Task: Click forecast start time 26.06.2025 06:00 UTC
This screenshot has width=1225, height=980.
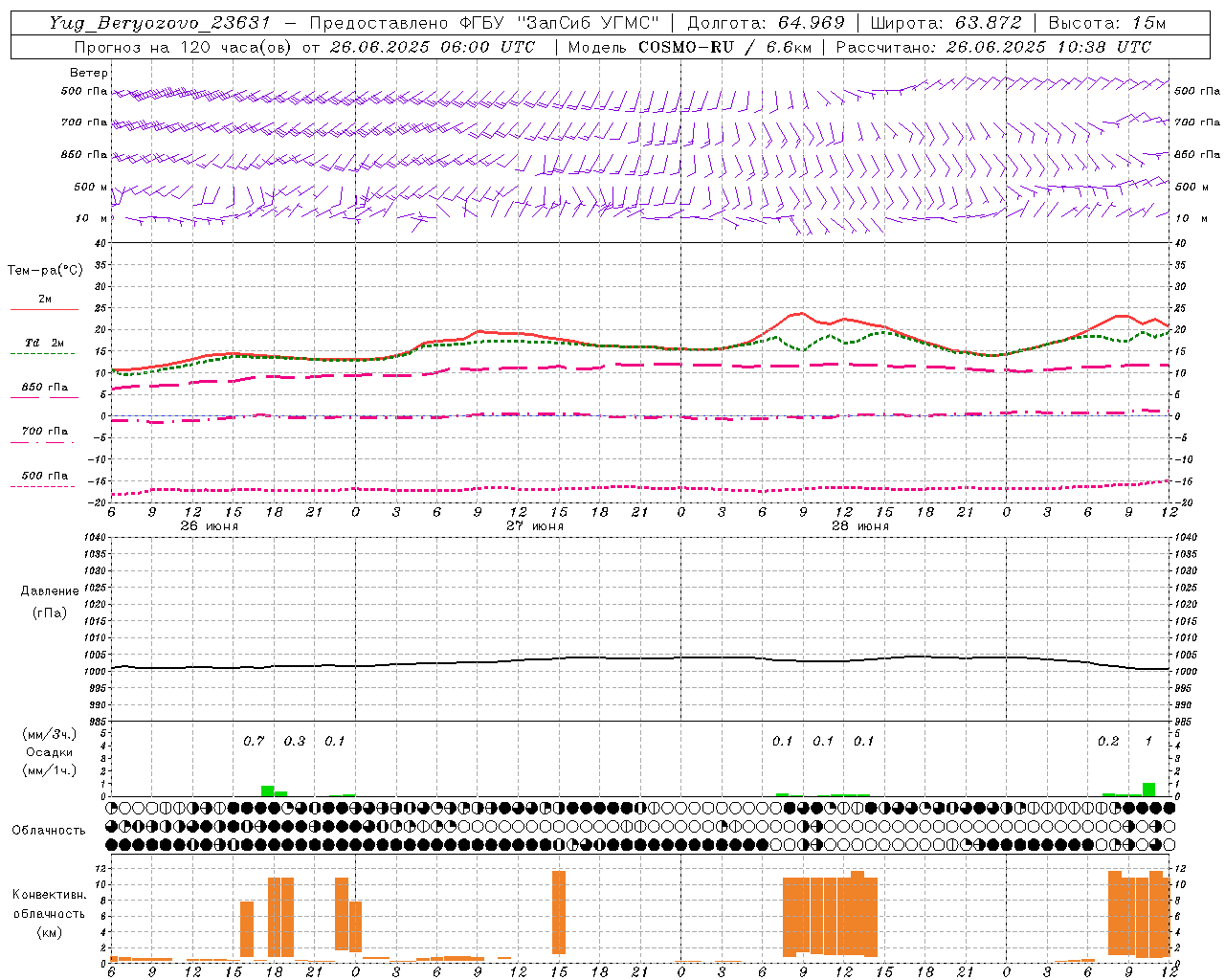Action: coord(433,47)
